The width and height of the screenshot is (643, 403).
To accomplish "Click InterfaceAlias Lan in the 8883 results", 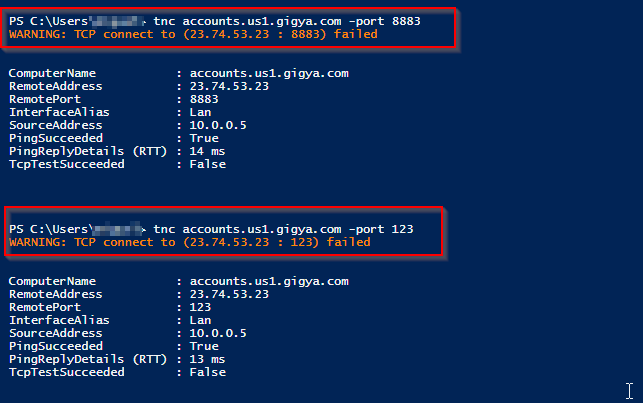I will click(201, 112).
